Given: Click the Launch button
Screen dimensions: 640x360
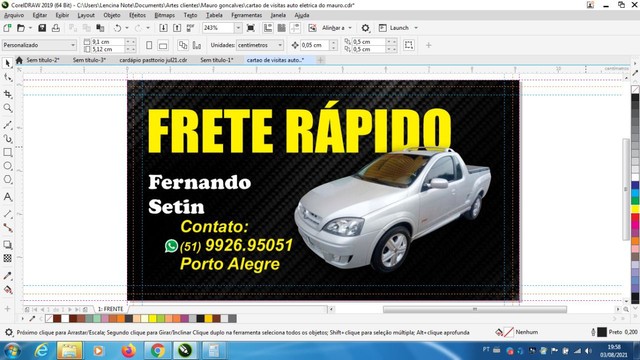Looking at the screenshot, I should [398, 28].
